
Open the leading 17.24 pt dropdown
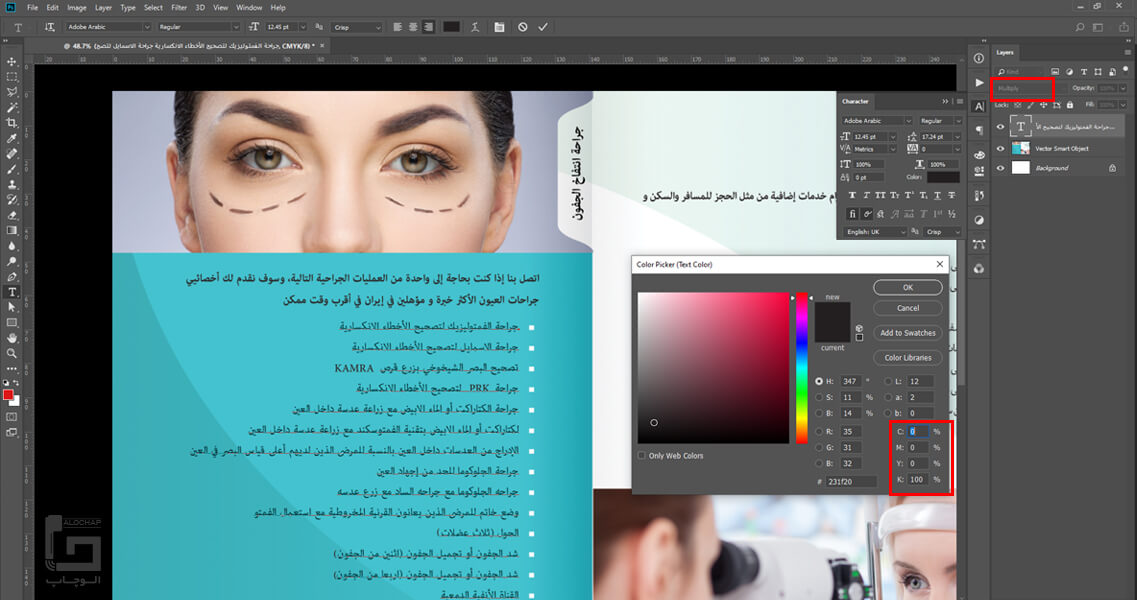point(958,136)
